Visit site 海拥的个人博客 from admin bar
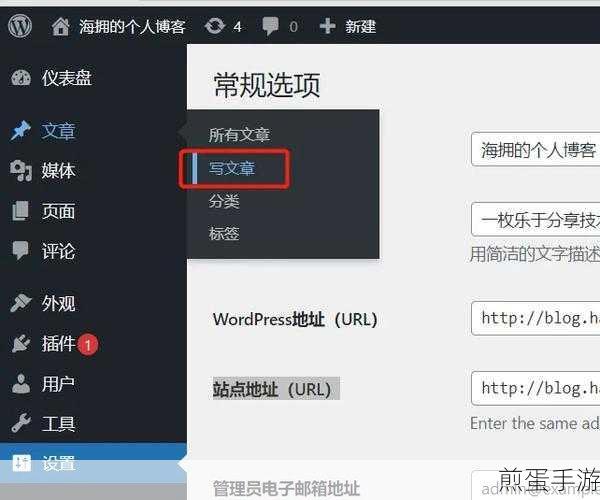 [132, 27]
